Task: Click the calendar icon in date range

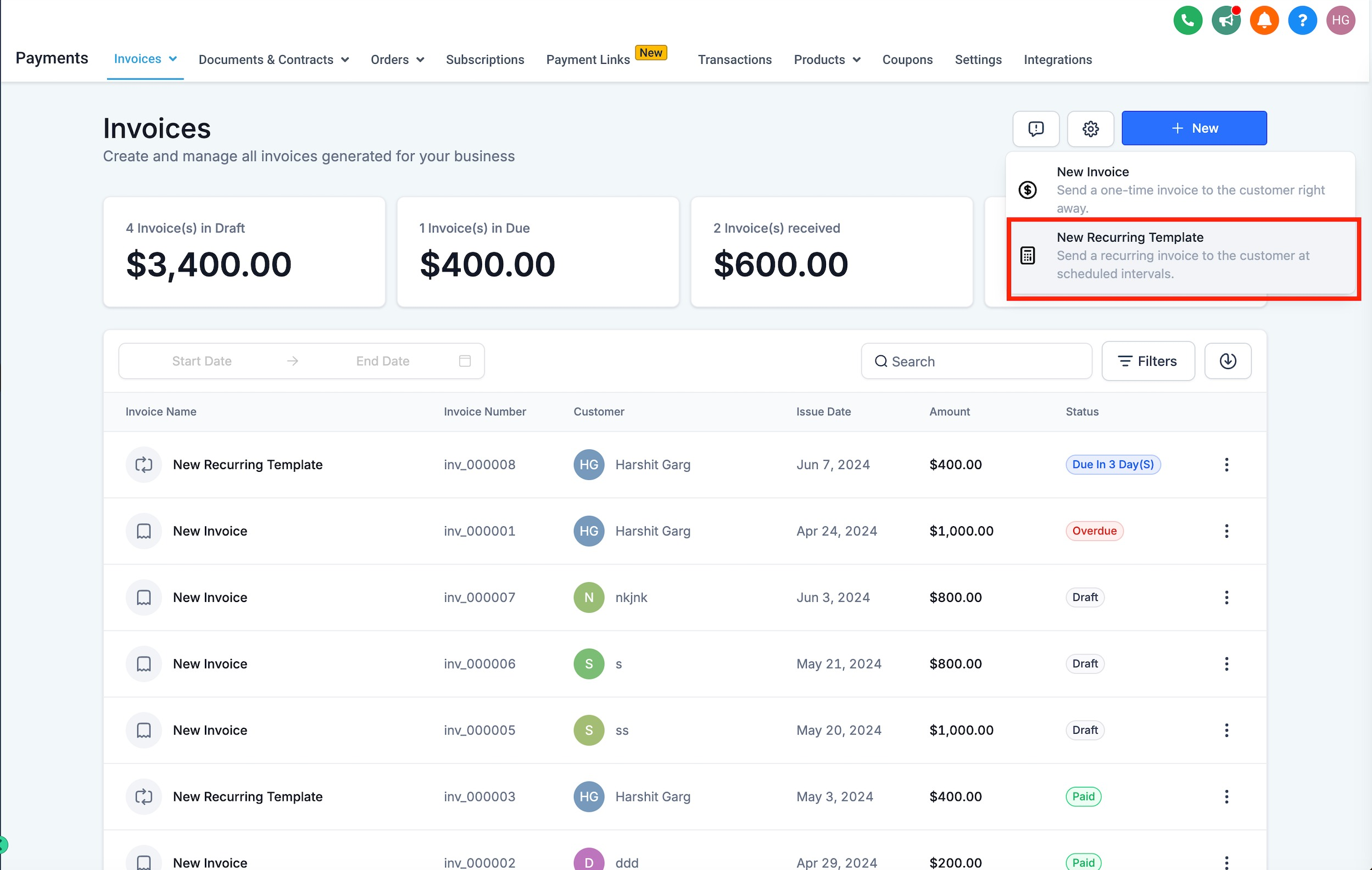Action: [x=464, y=361]
